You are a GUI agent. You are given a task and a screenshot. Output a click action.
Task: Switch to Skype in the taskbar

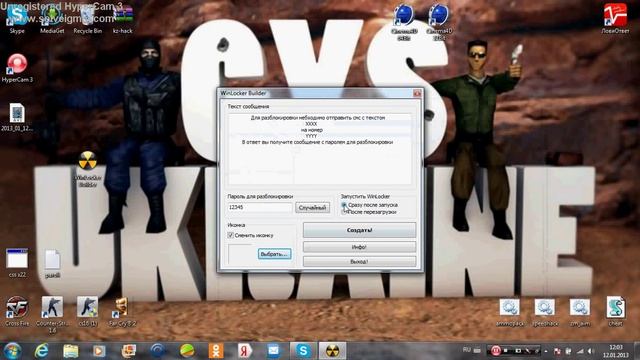coord(303,351)
